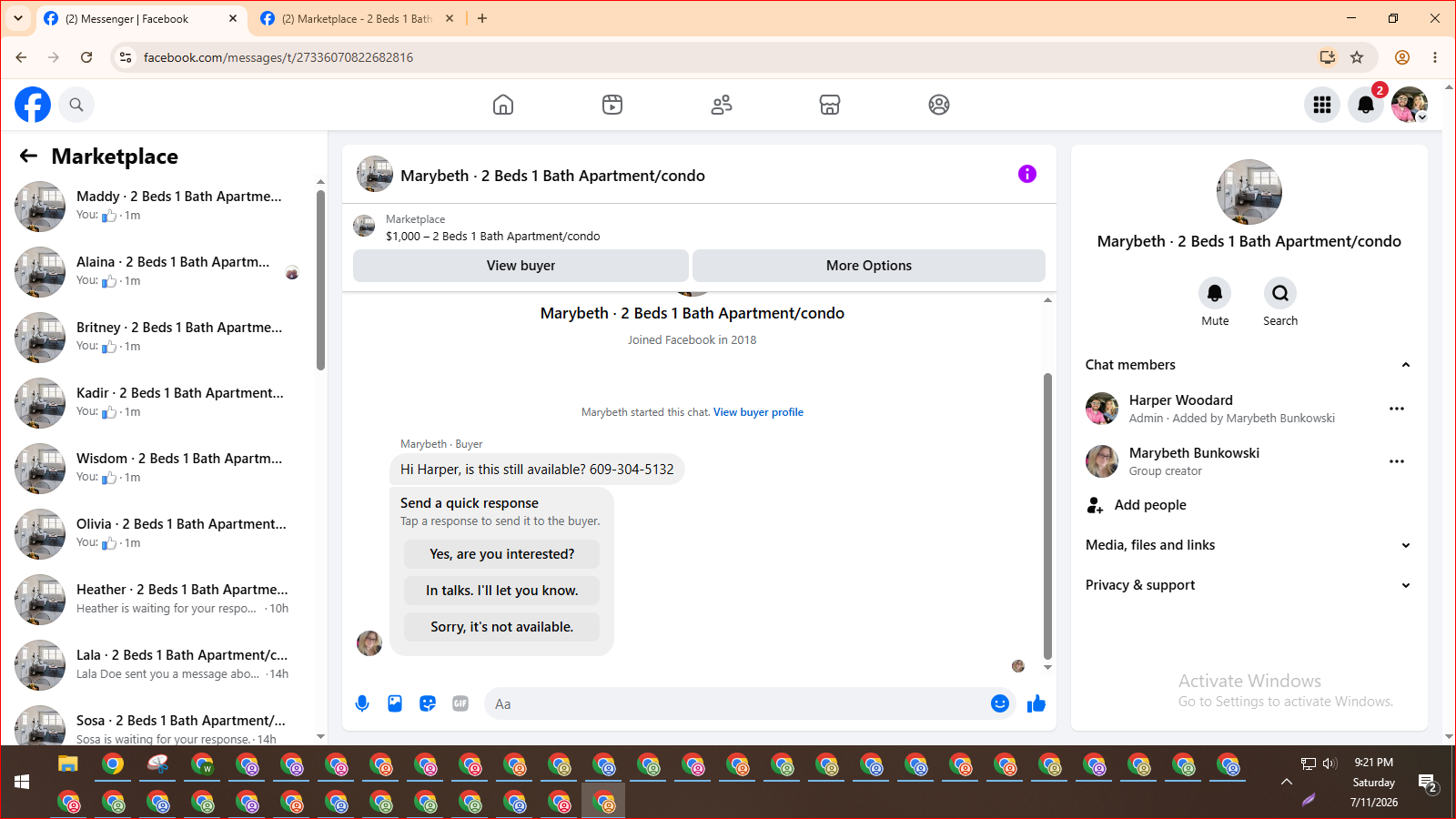Open the Facebook search magnifier

76,105
